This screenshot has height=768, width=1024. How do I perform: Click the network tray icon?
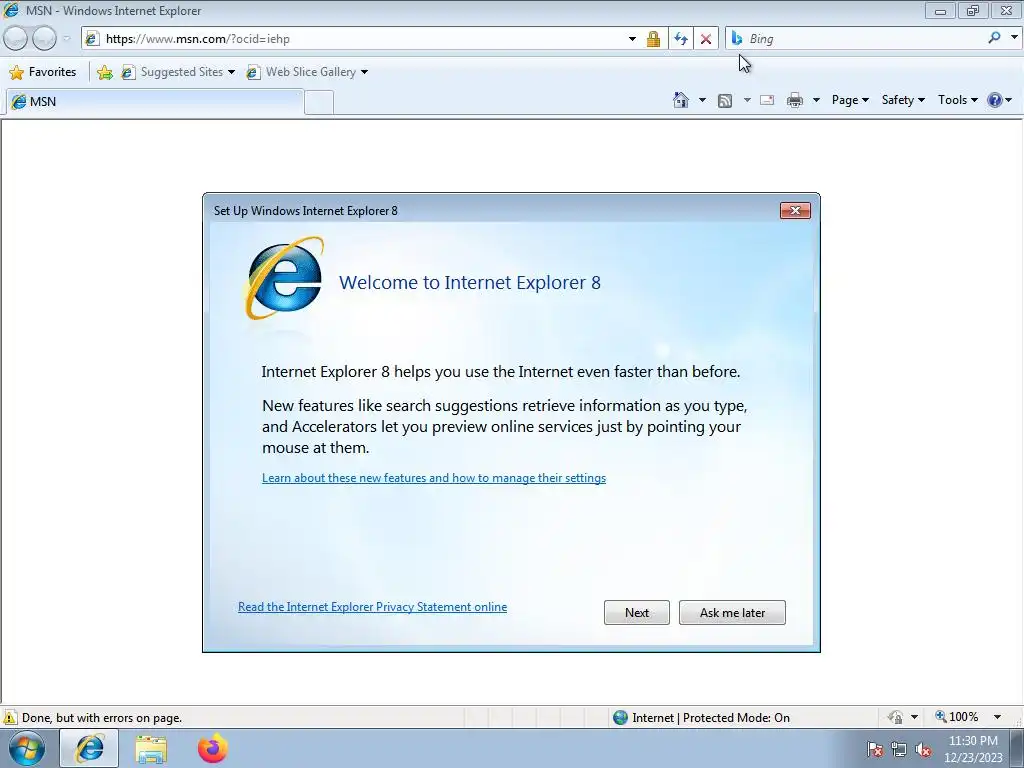899,750
